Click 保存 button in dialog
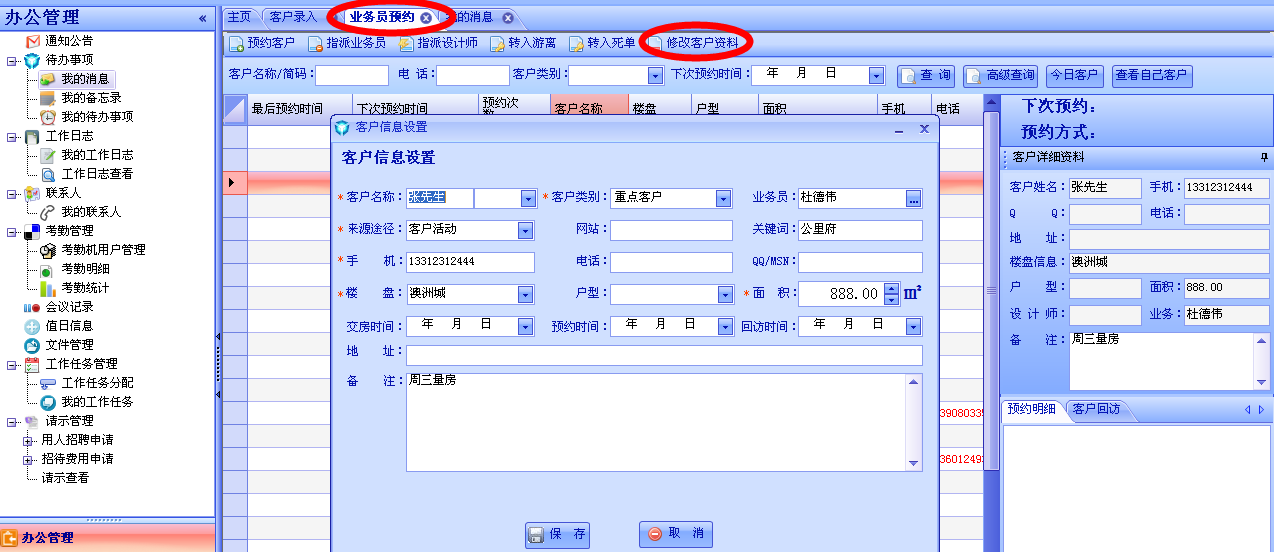The height and width of the screenshot is (552, 1274). (x=557, y=535)
